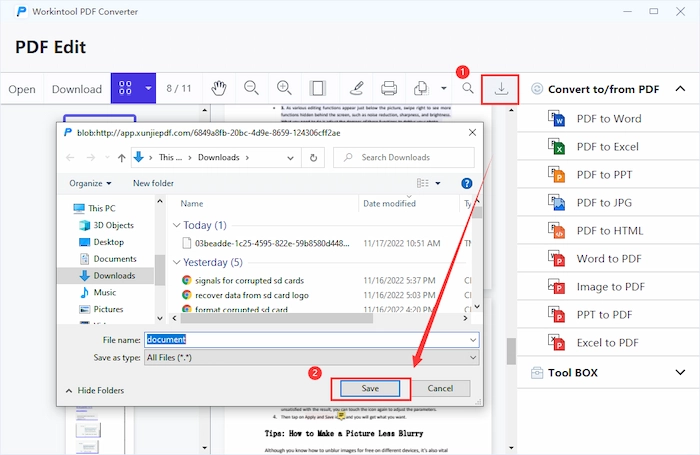Choose Excel to PDF conversion
This screenshot has width=700, height=455.
pyautogui.click(x=608, y=343)
